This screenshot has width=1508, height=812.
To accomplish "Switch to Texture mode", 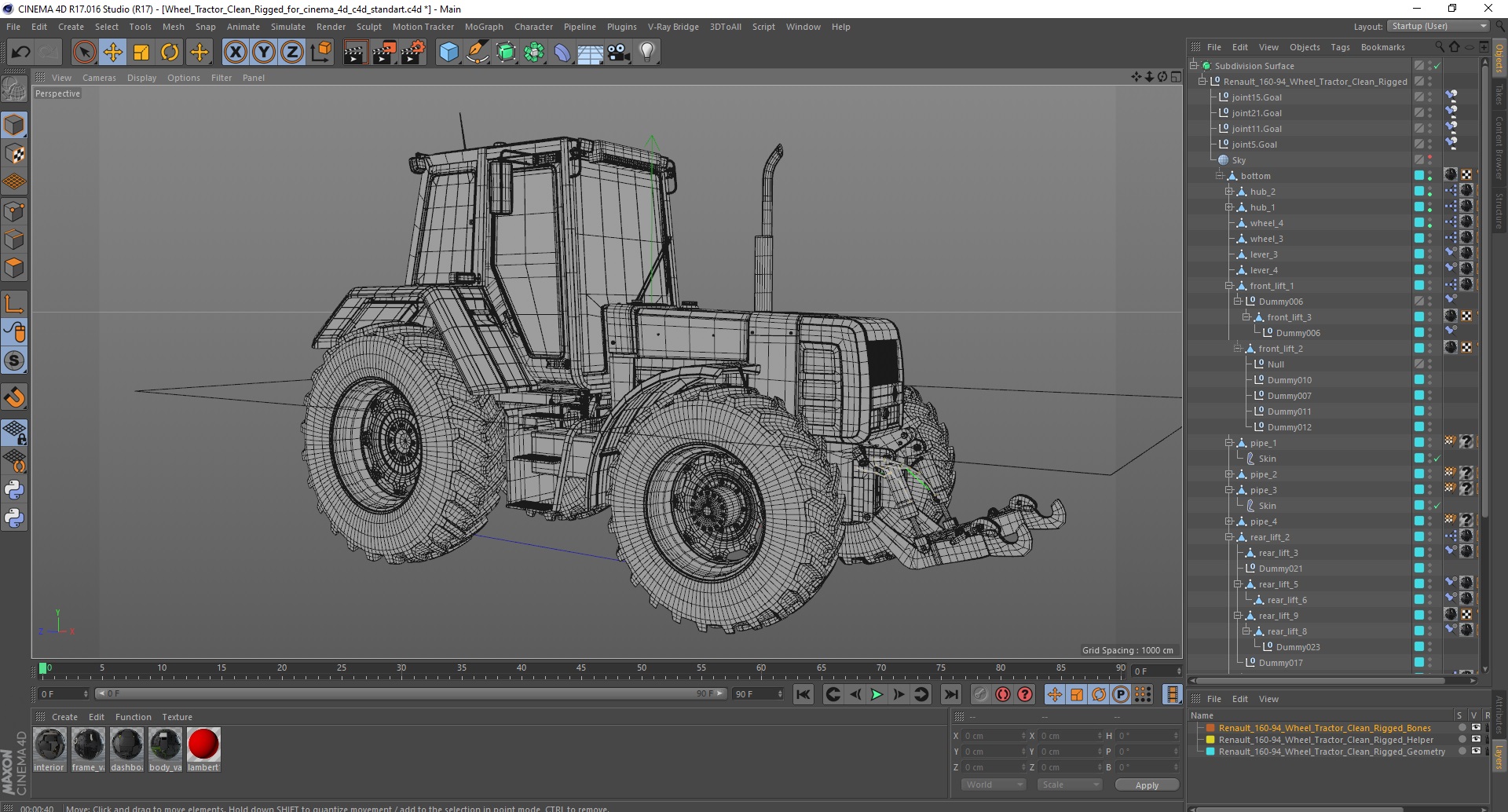I will tap(14, 154).
